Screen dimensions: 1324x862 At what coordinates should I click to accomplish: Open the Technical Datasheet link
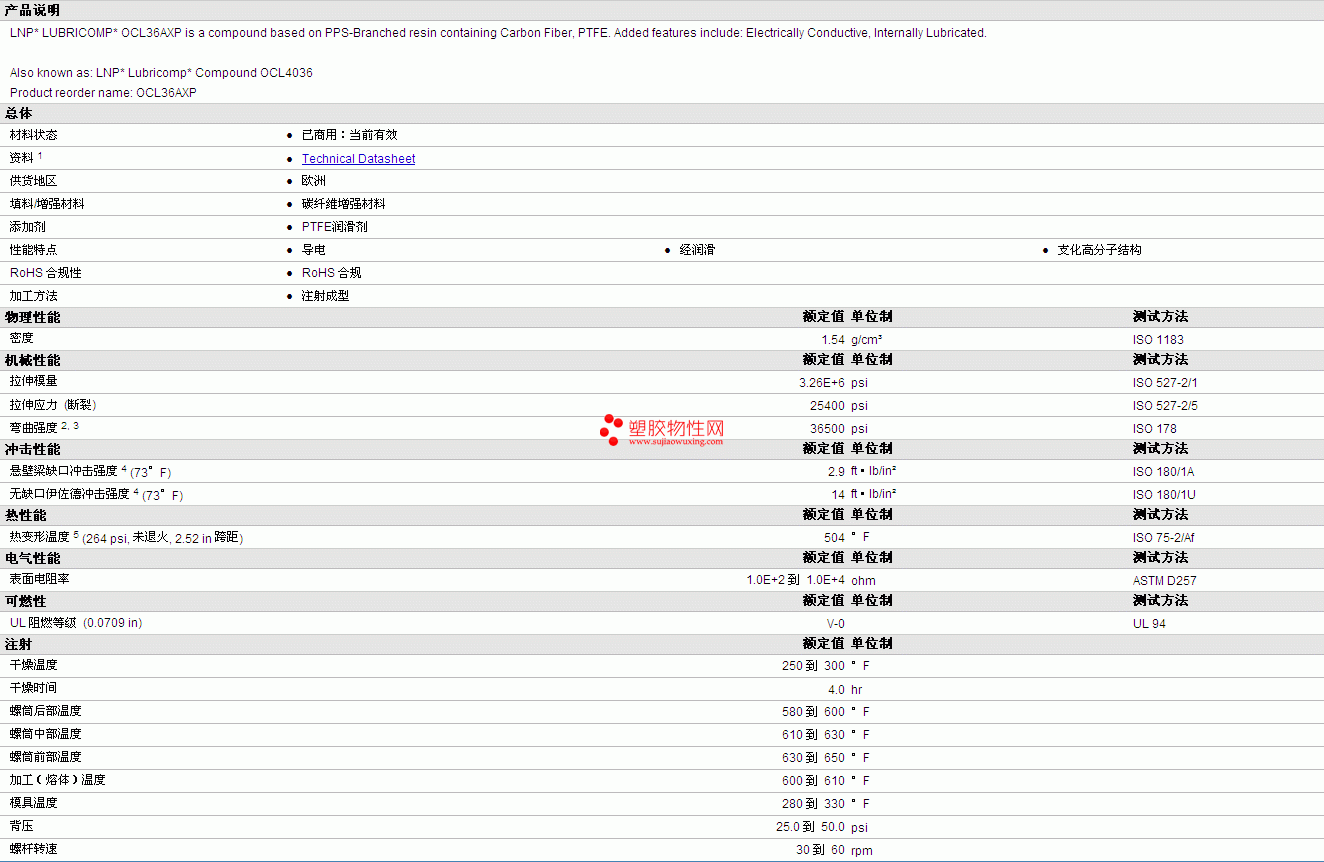tap(358, 159)
